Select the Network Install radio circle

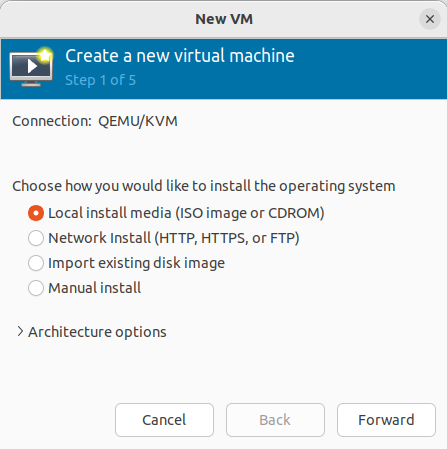click(36, 238)
